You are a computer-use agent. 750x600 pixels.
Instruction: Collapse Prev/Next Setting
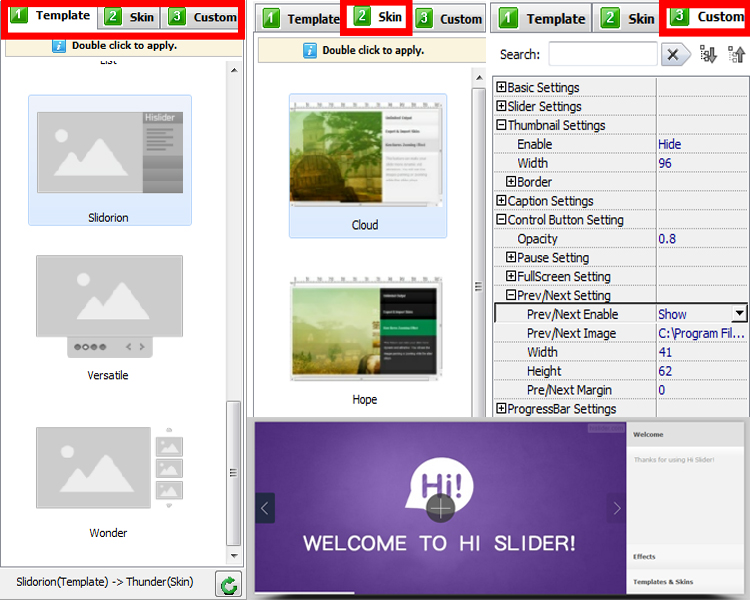pos(511,295)
